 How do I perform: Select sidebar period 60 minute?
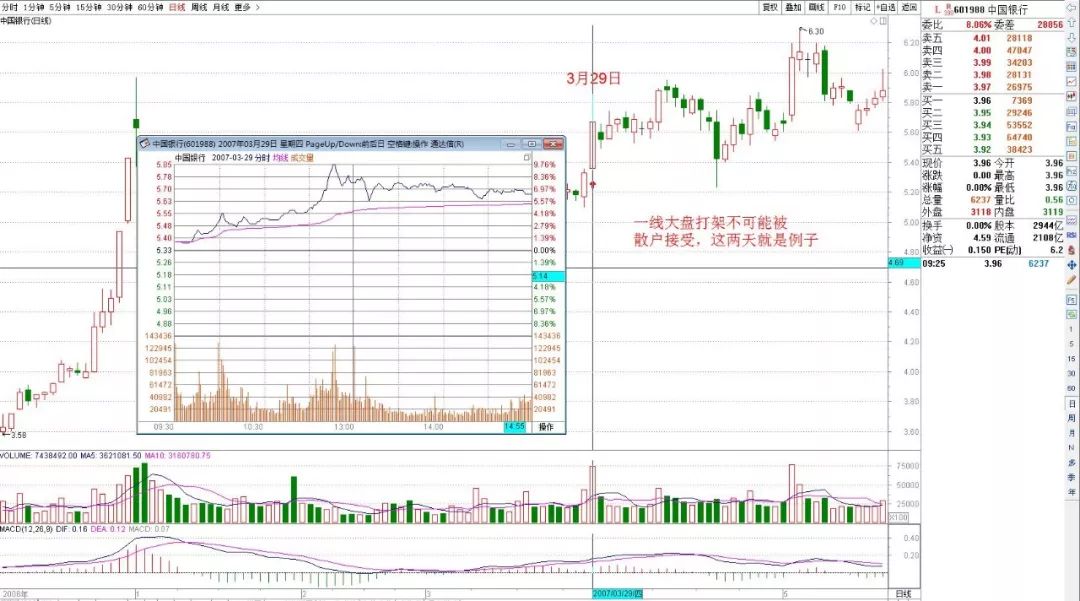[1071, 388]
